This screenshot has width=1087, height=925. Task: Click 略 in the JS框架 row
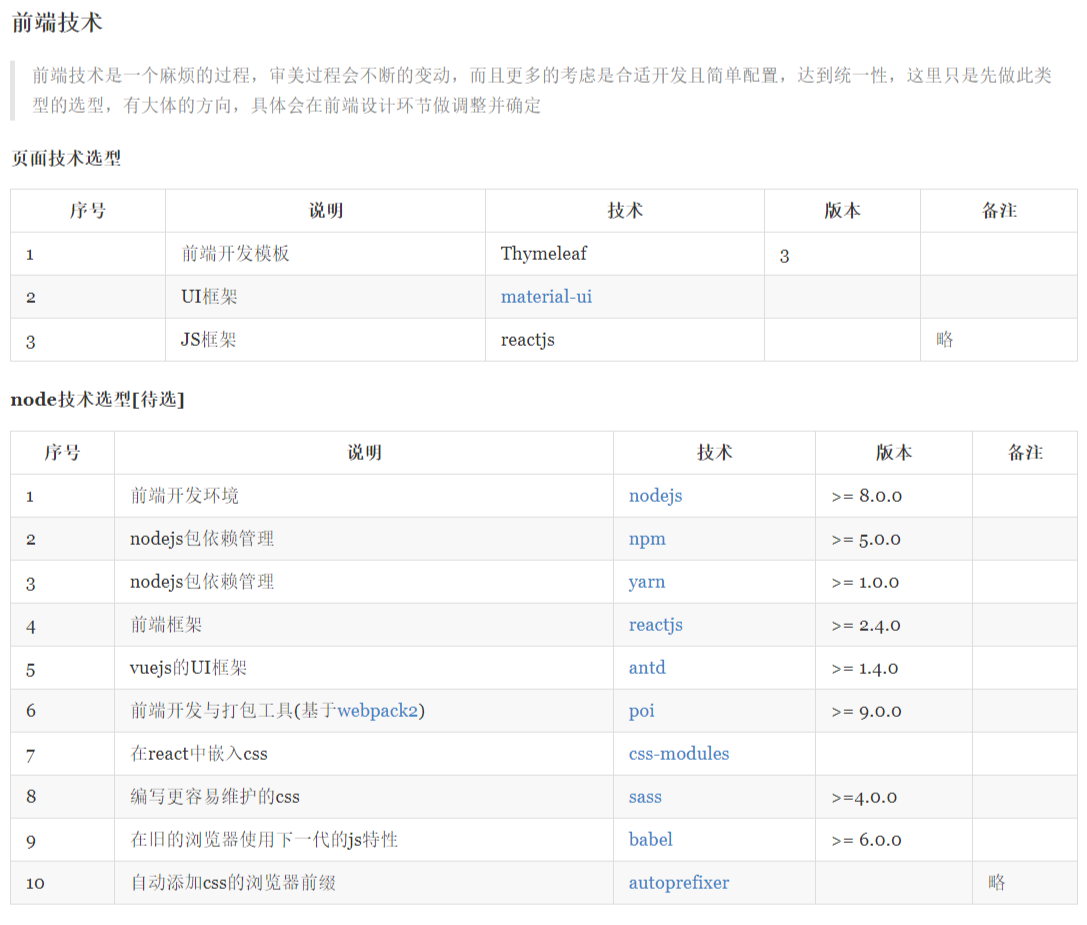[944, 340]
